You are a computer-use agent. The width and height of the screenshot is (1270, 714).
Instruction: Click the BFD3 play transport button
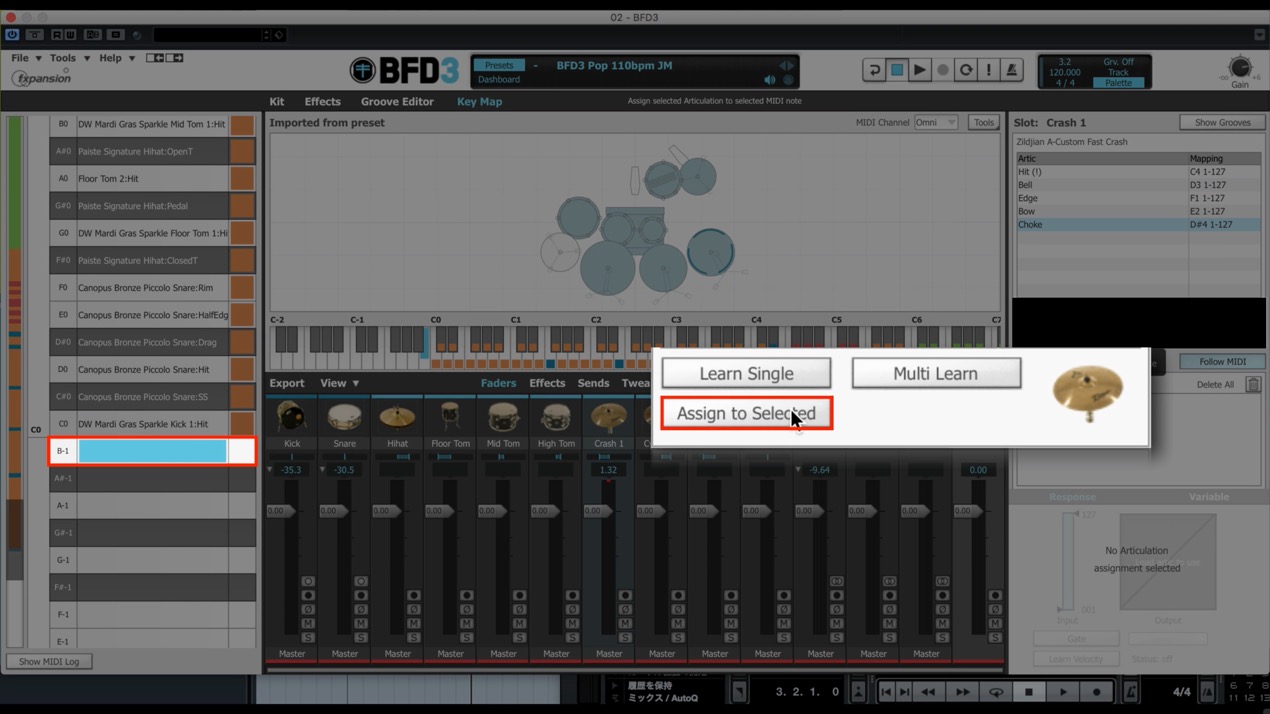(920, 70)
